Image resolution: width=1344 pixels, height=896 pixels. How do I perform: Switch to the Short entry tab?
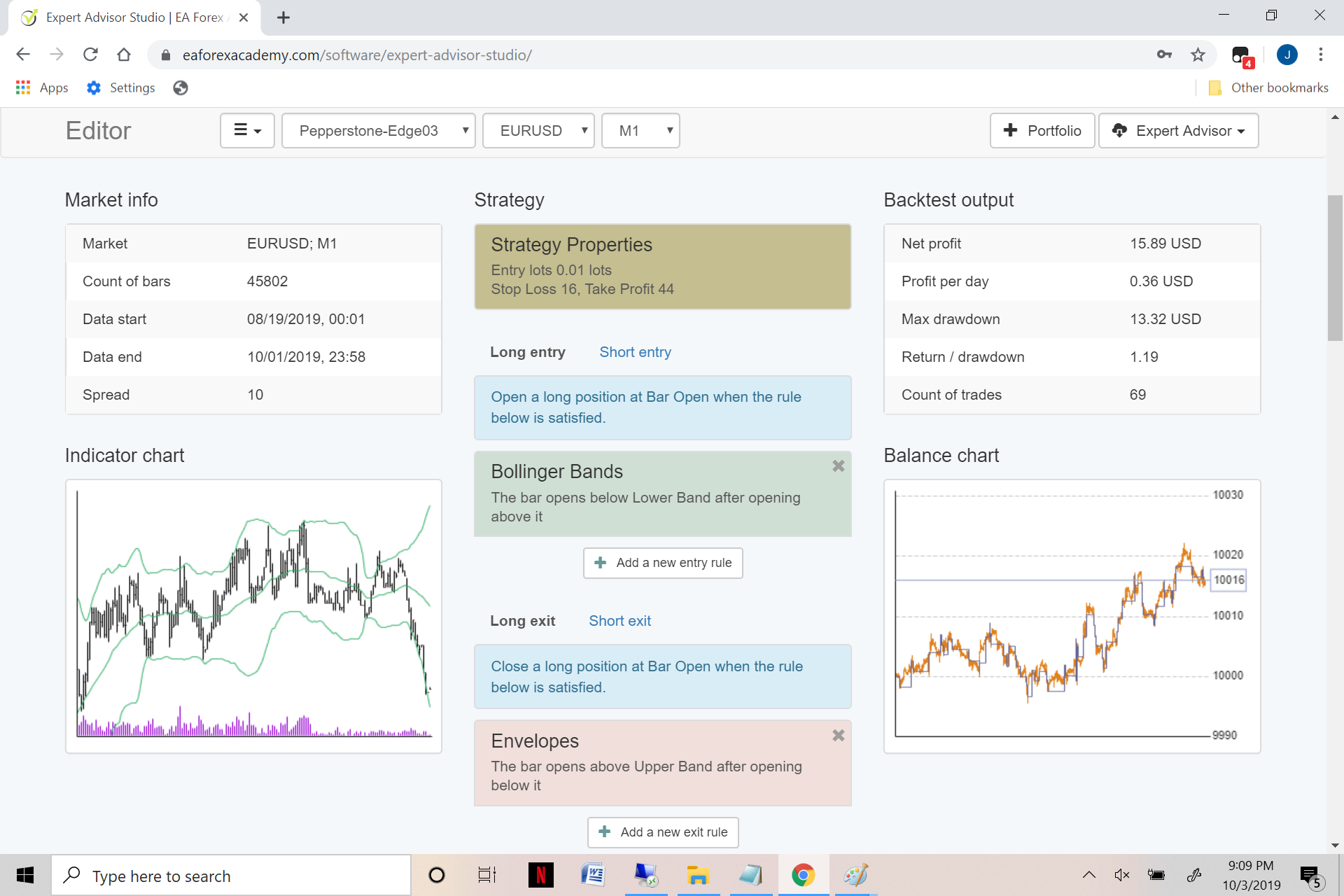[636, 352]
